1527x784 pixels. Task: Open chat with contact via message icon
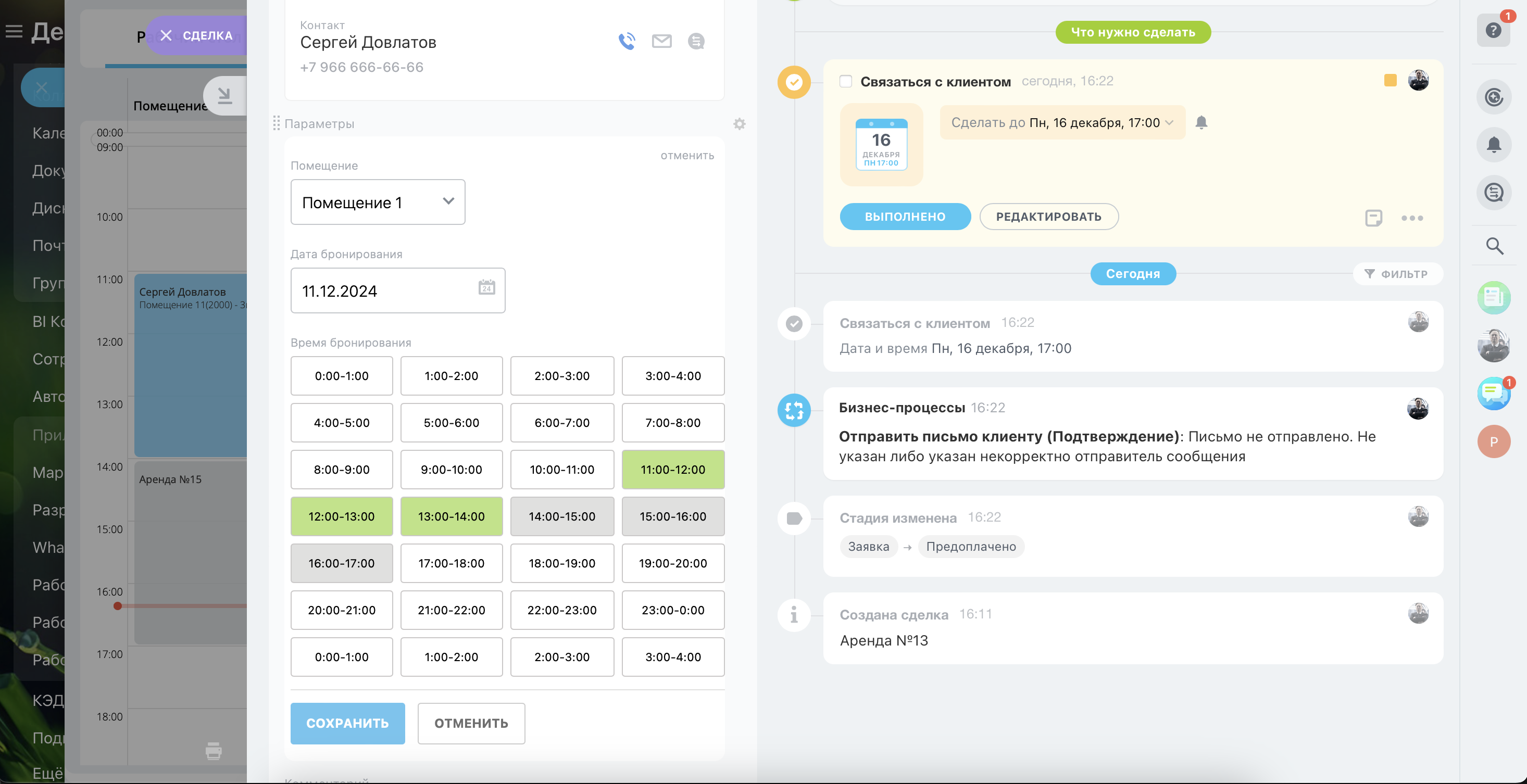[x=696, y=41]
